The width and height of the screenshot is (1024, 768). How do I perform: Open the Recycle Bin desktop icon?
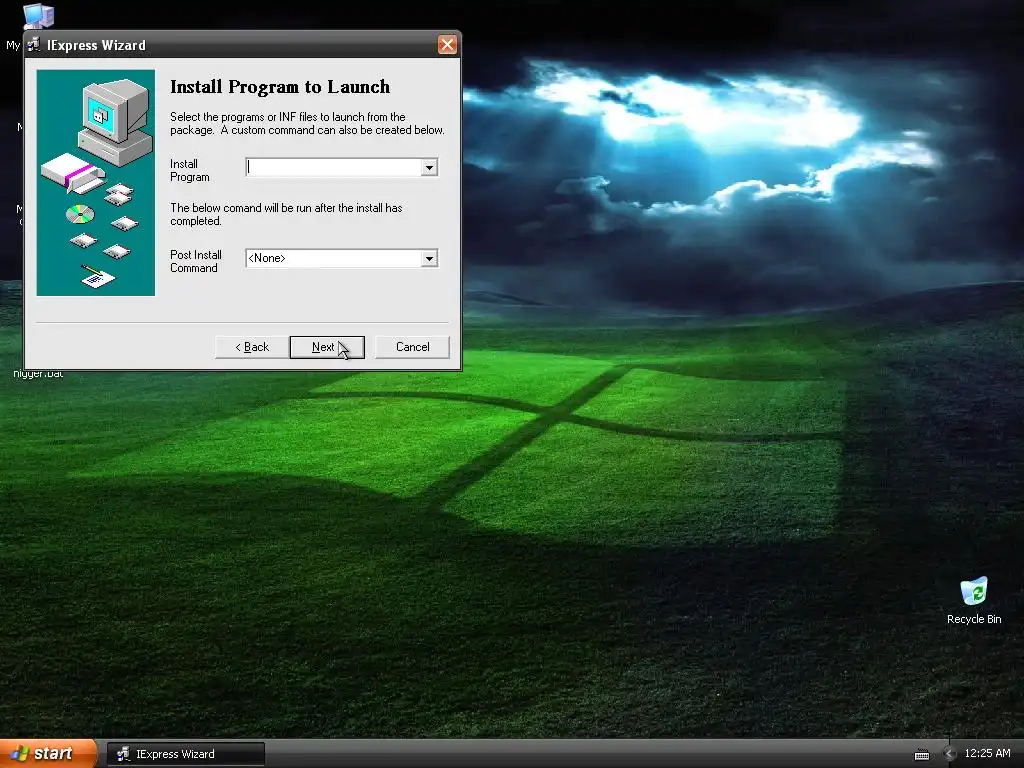coord(974,591)
